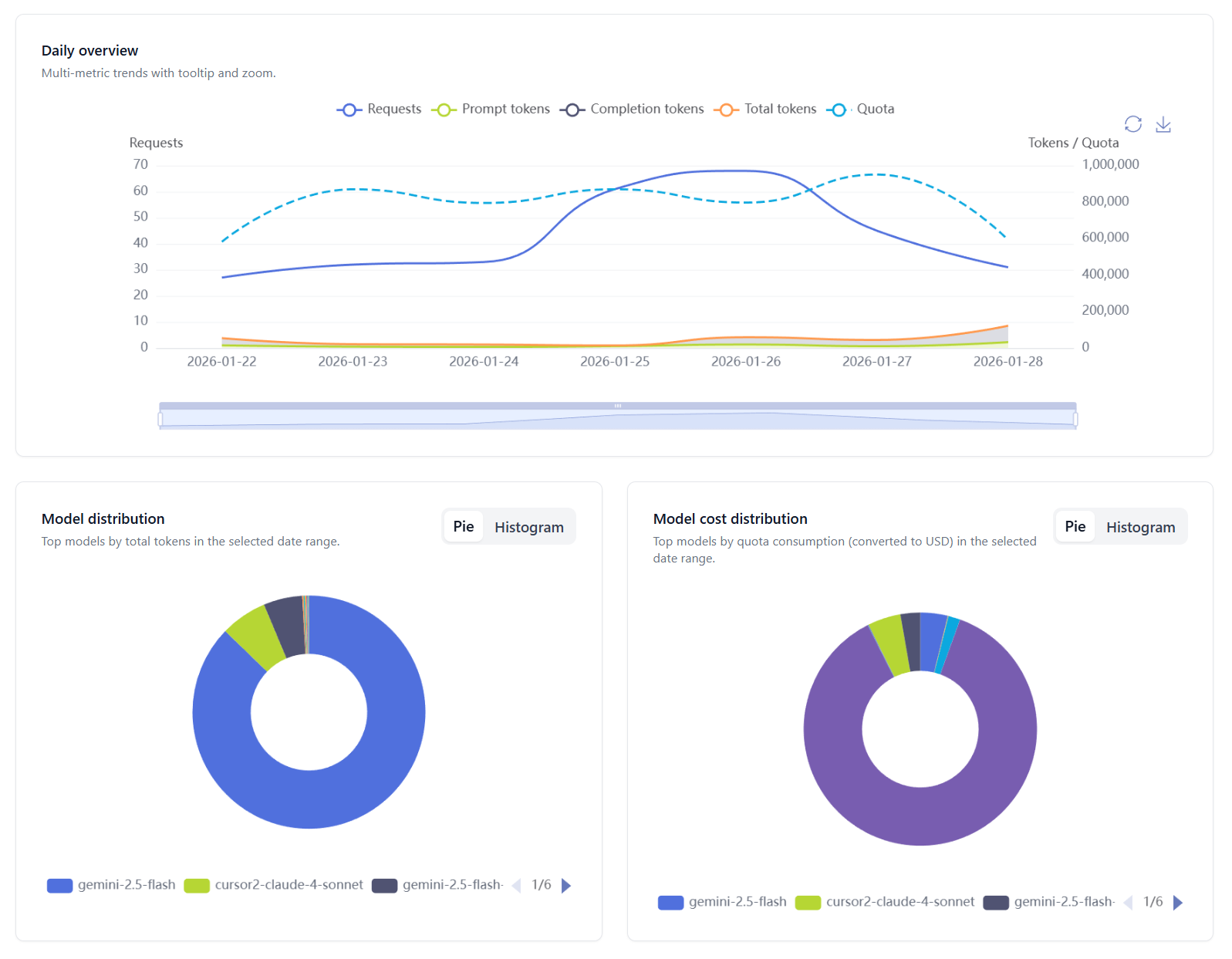Toggle the Quota legend series

point(860,110)
